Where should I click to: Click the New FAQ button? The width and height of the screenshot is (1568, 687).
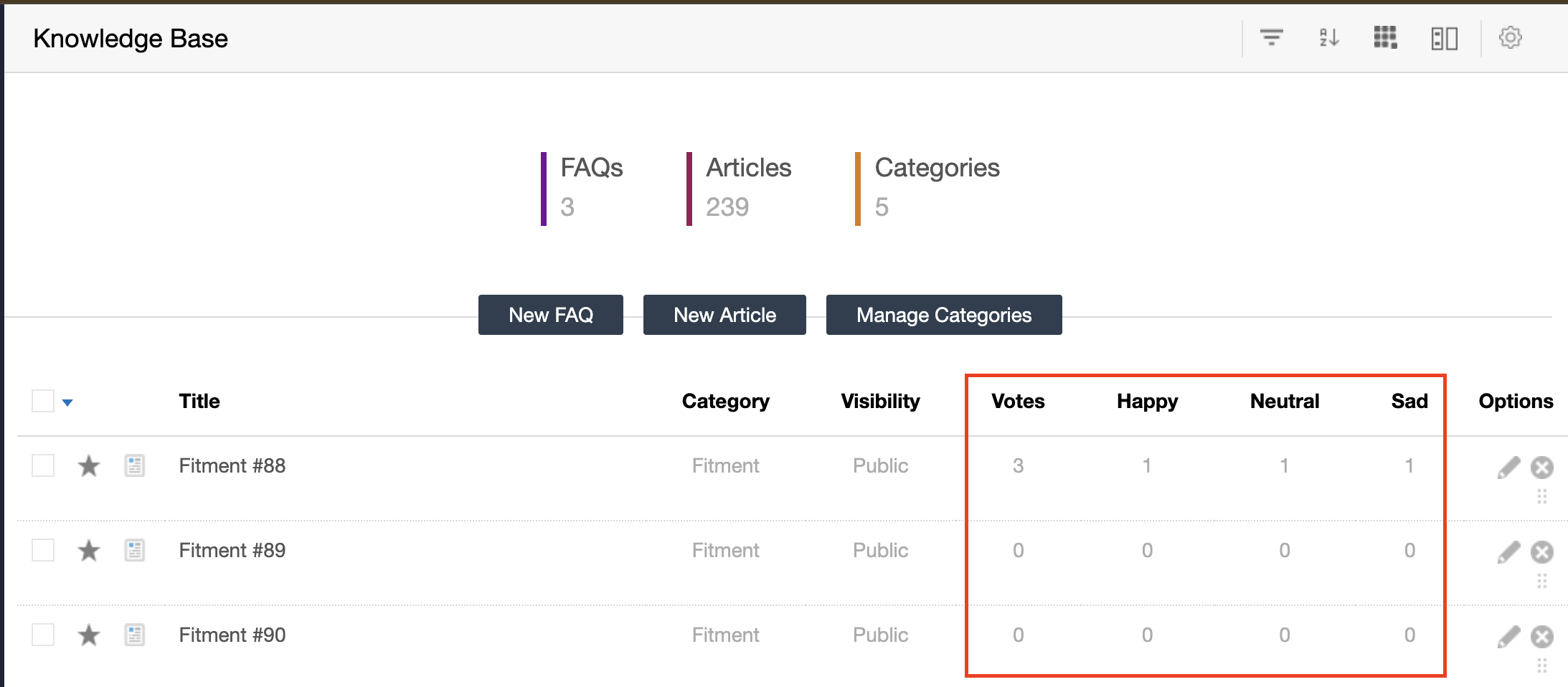(x=550, y=315)
